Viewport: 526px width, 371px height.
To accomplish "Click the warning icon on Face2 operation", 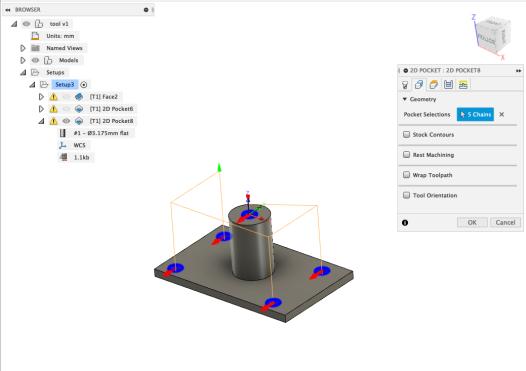I will (54, 97).
